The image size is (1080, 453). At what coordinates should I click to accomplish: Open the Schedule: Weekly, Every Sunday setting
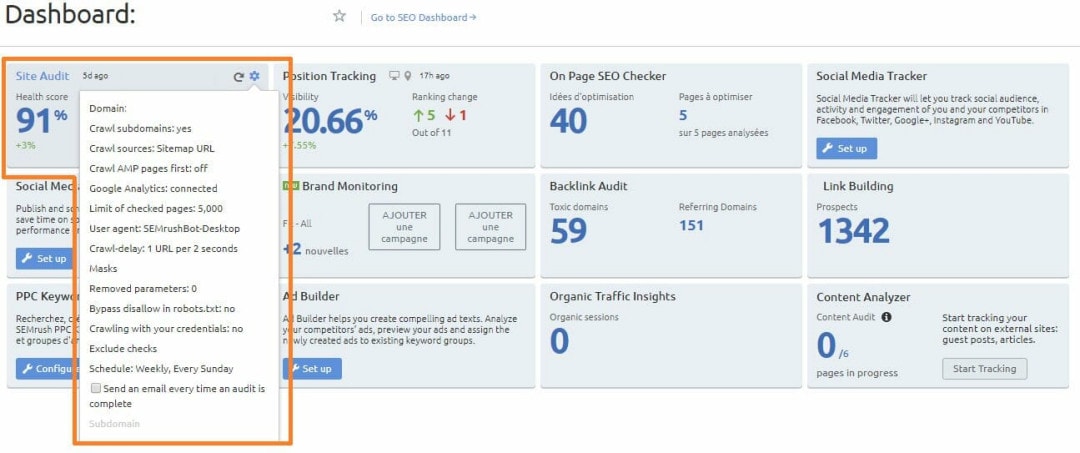tap(160, 368)
